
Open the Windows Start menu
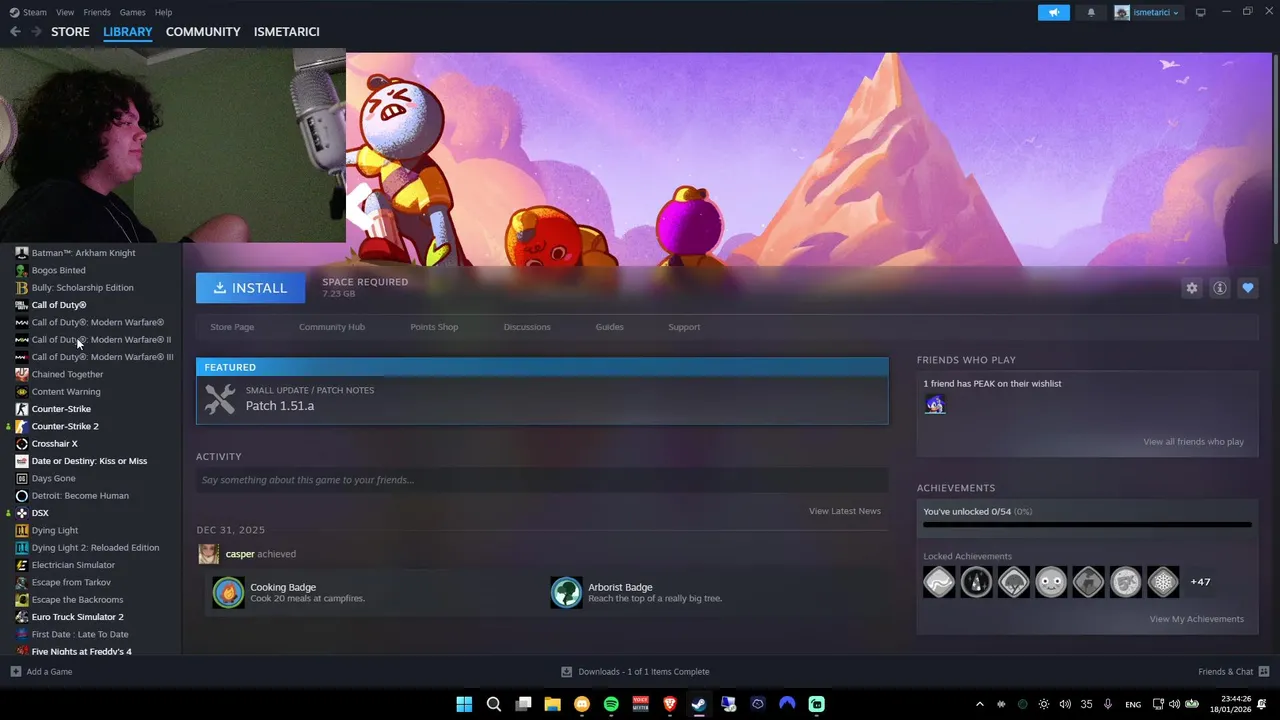pos(464,704)
